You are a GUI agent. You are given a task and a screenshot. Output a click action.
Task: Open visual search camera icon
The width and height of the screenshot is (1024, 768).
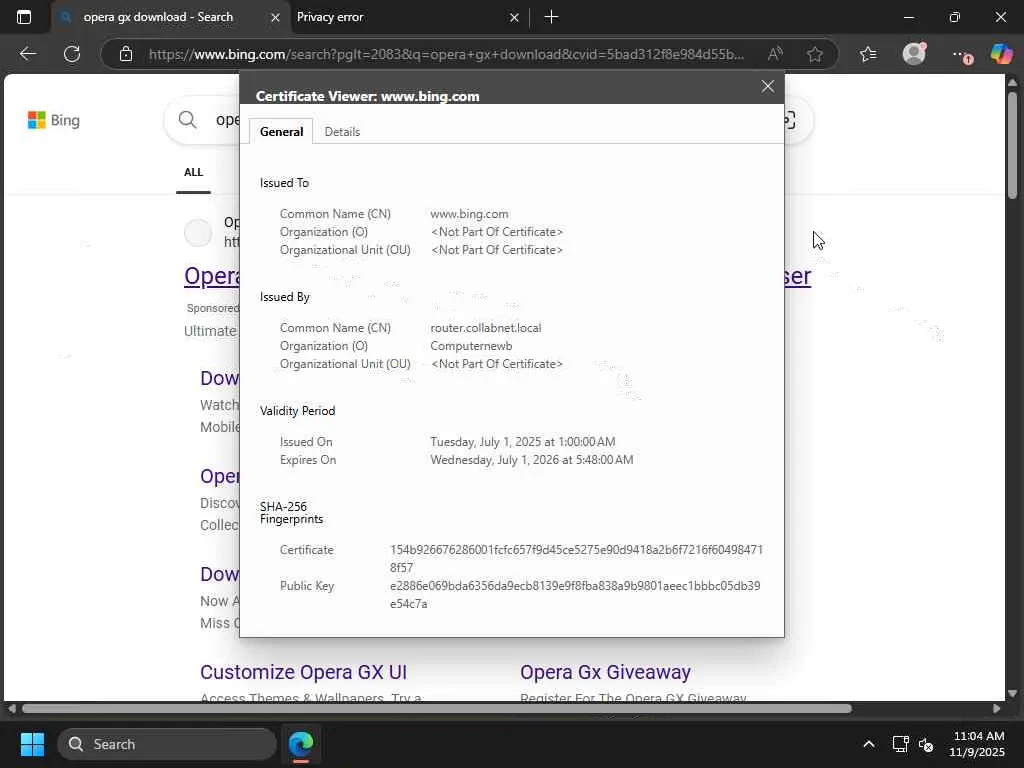[x=790, y=120]
